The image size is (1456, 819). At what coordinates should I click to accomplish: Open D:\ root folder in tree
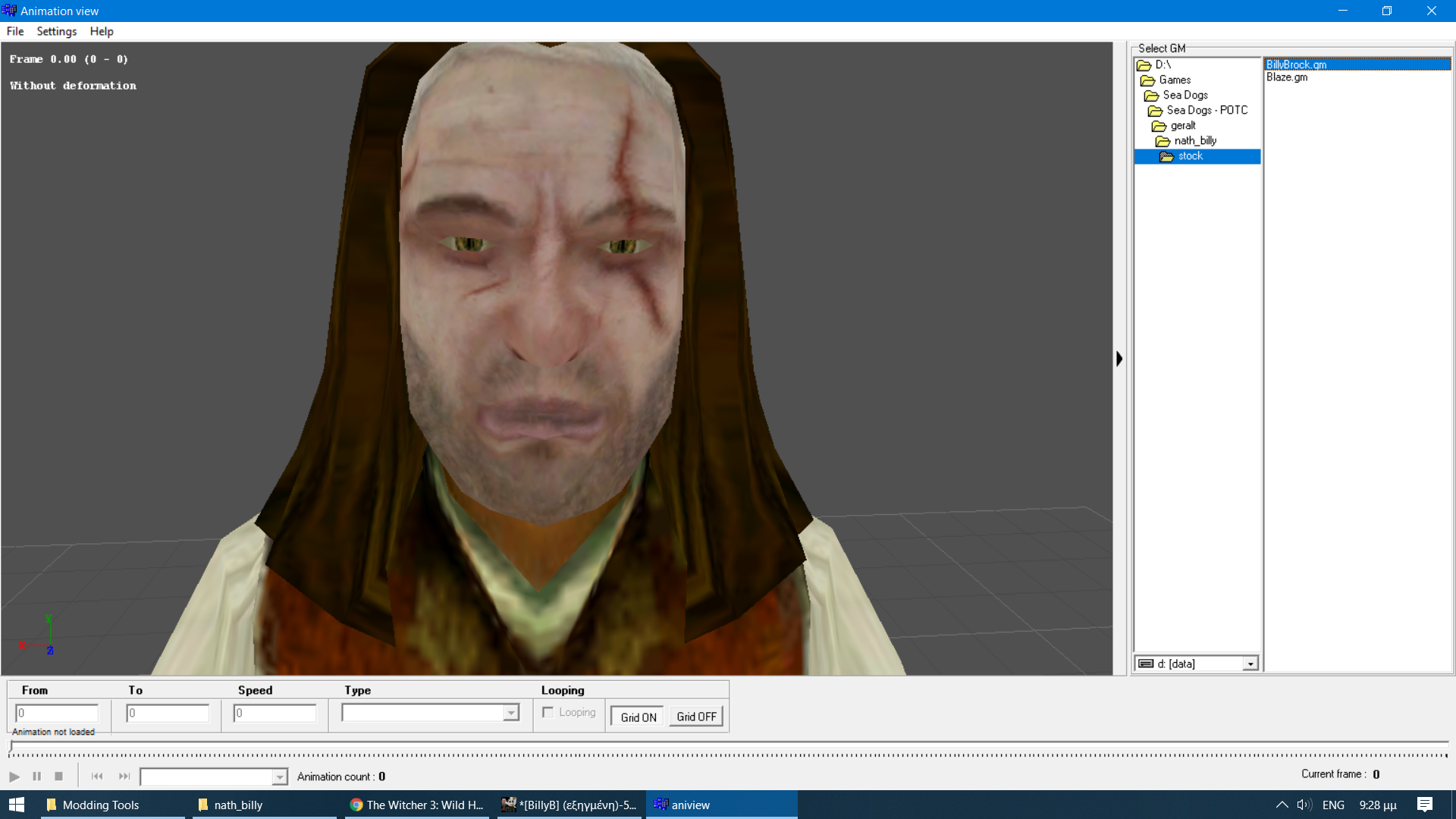pos(1163,64)
